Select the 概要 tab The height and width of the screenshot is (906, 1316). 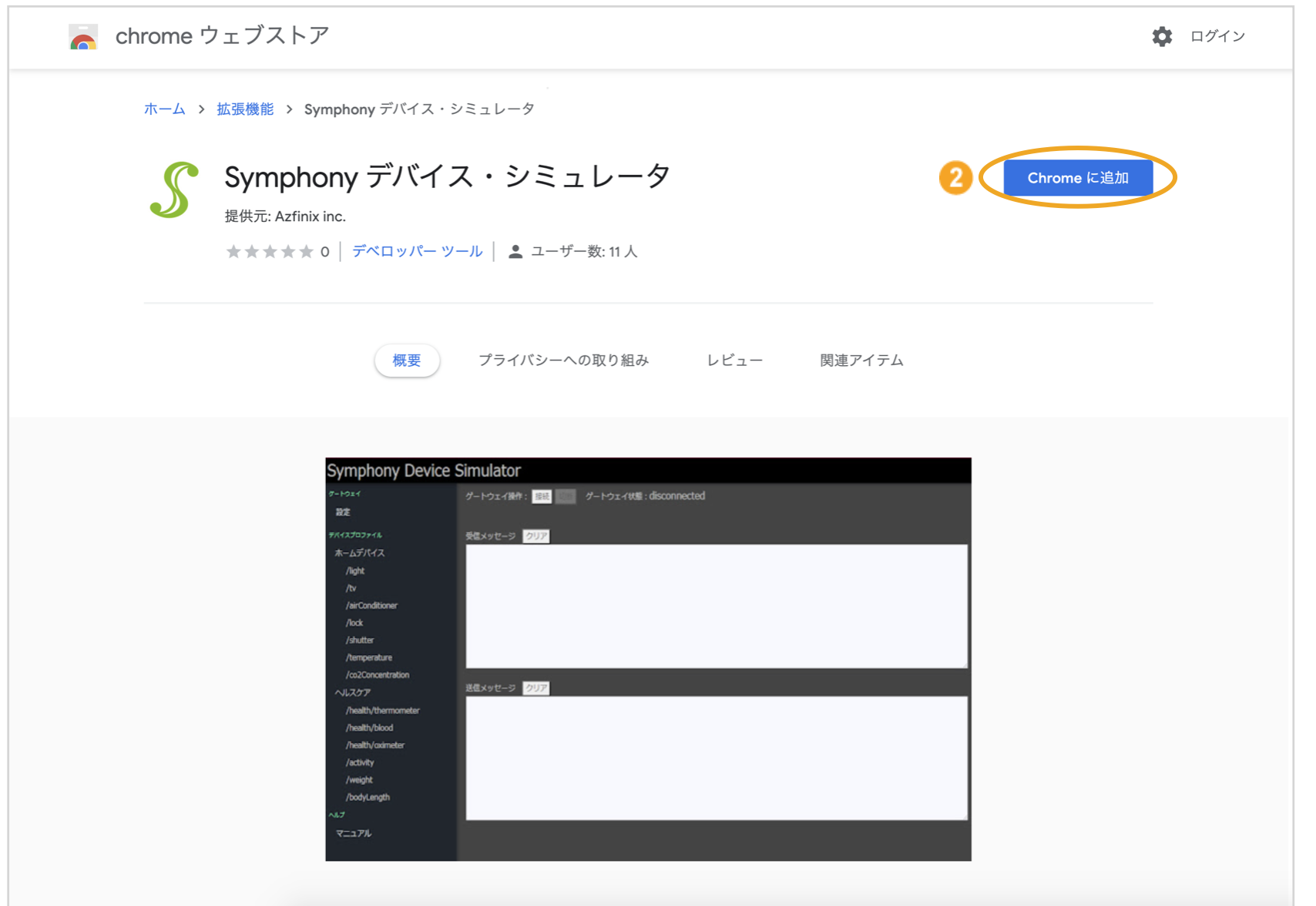[407, 361]
